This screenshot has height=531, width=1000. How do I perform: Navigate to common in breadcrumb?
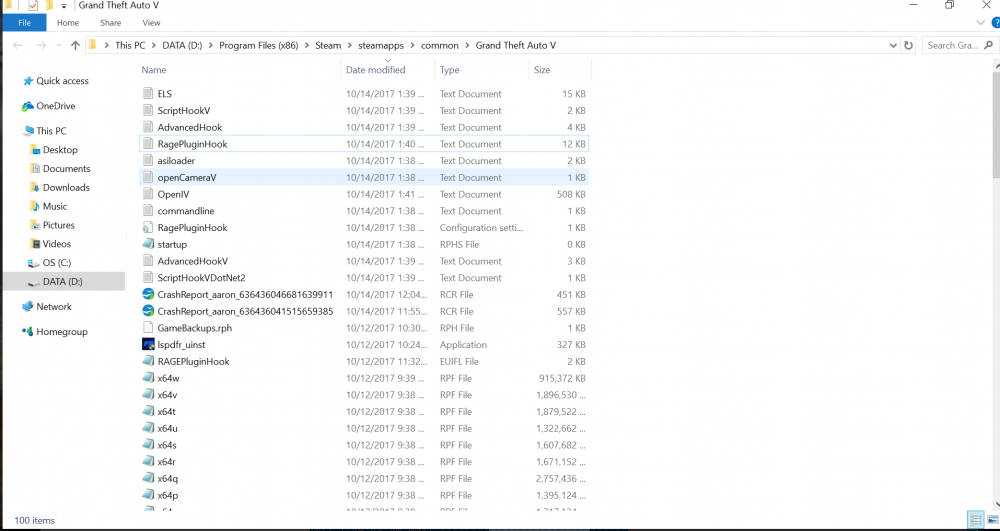pos(439,45)
